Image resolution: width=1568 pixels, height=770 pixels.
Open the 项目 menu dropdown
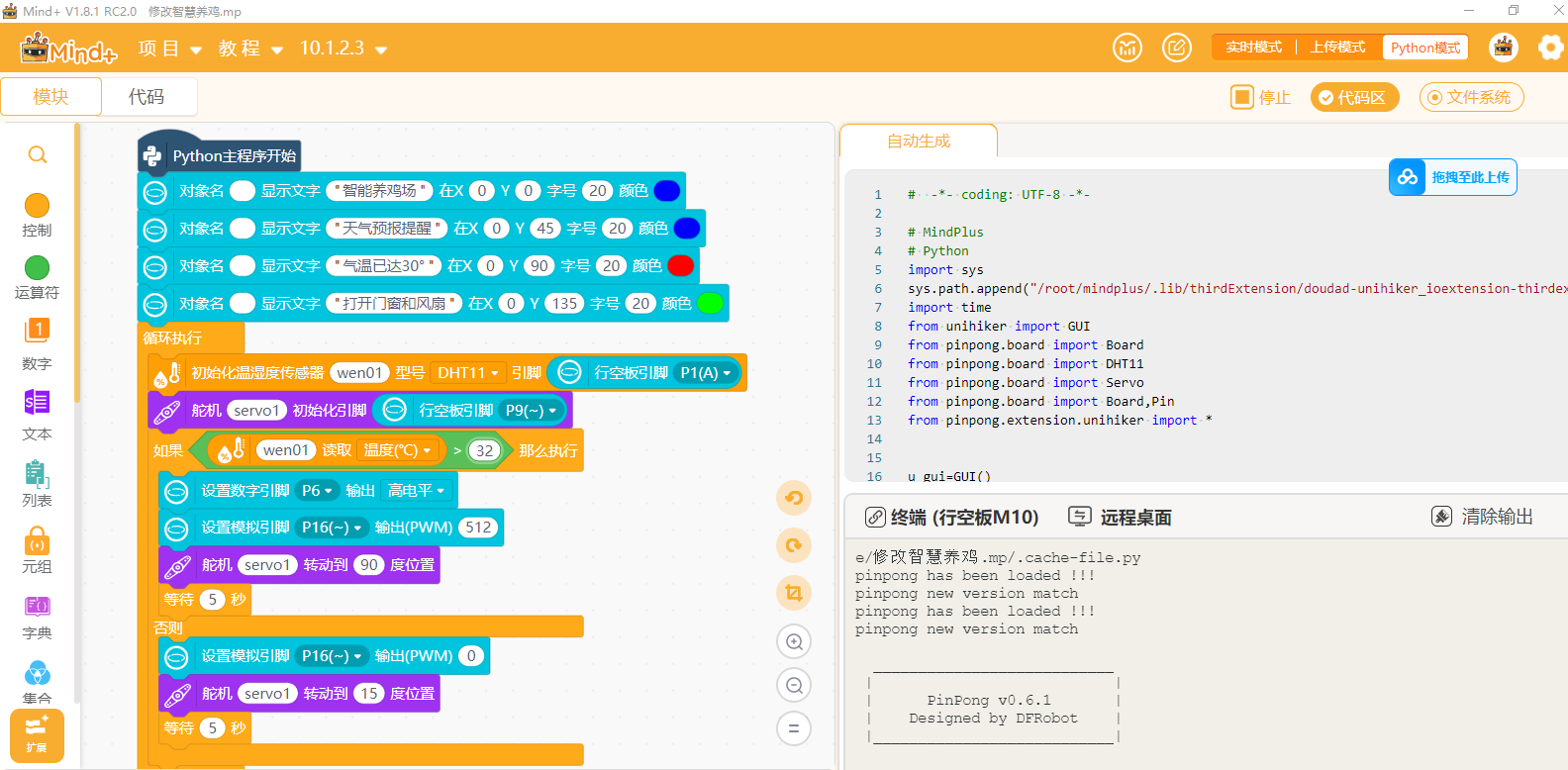170,48
